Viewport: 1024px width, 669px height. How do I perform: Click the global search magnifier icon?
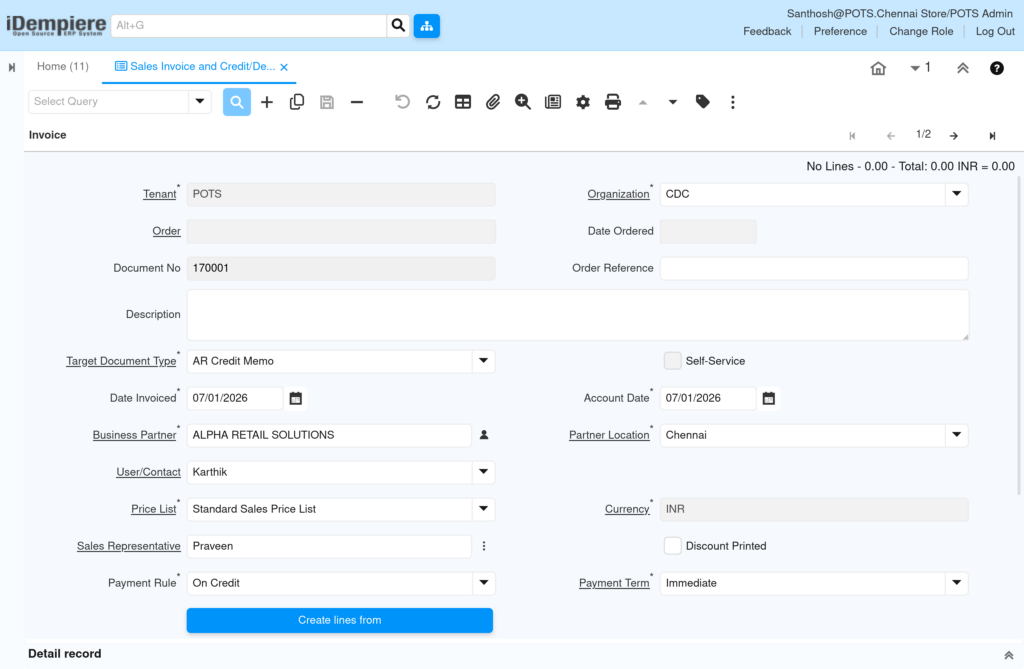[398, 25]
